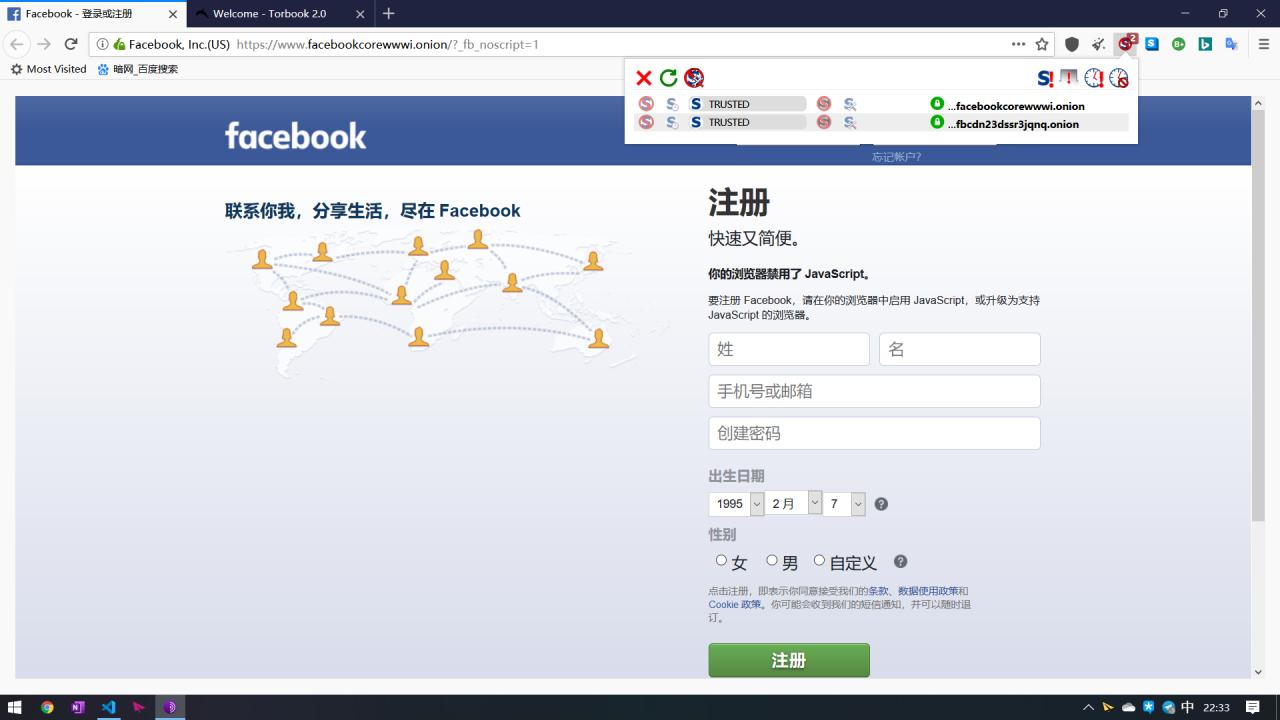Screen dimensions: 1280x720
Task: Click the blue S with exclamation mark icon
Action: click(1045, 78)
